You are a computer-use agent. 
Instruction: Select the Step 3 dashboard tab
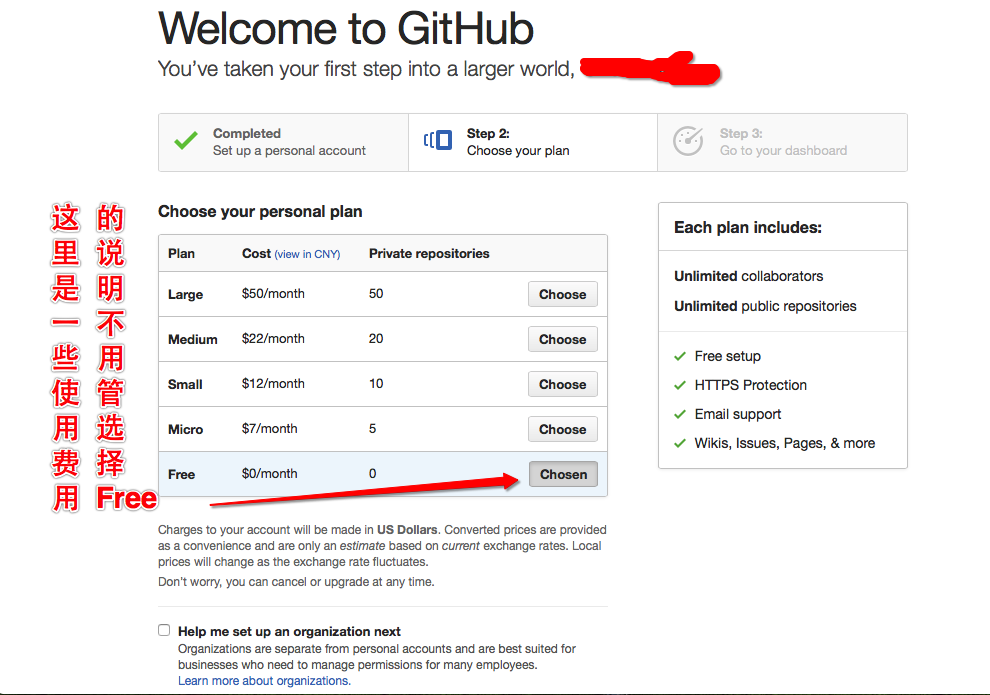pos(782,142)
